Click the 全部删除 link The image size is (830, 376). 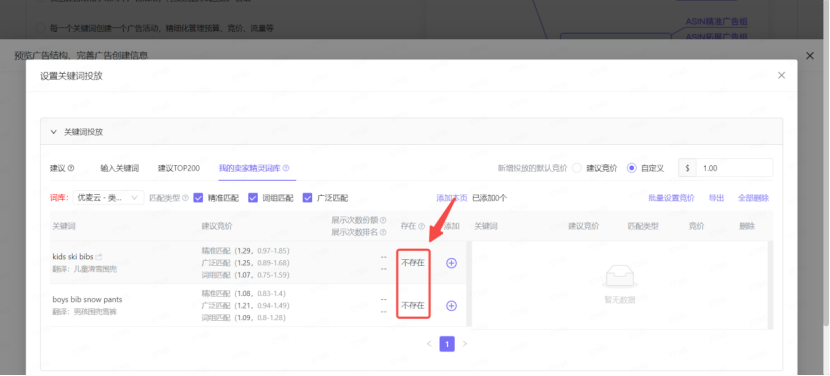tap(753, 198)
